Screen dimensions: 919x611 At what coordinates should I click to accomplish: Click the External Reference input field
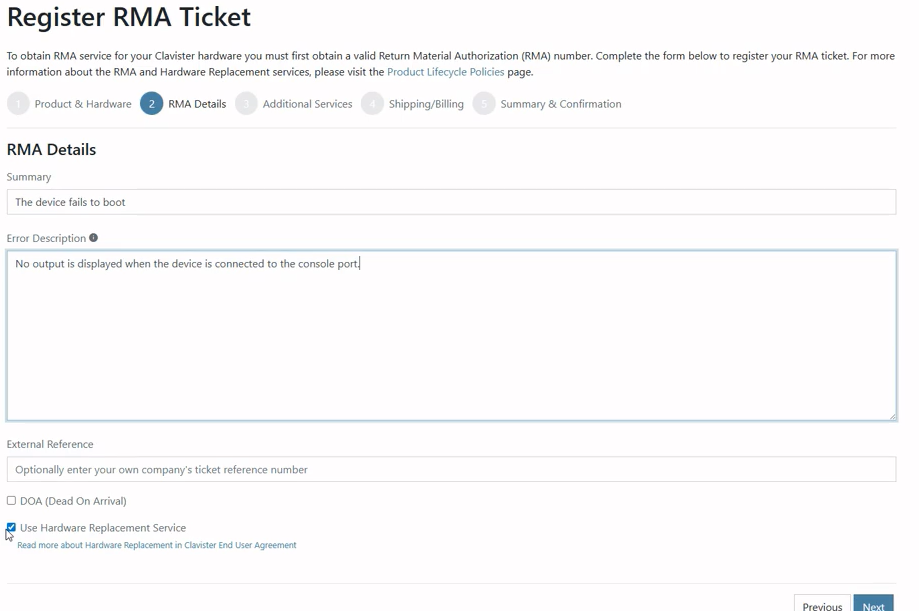(x=451, y=469)
